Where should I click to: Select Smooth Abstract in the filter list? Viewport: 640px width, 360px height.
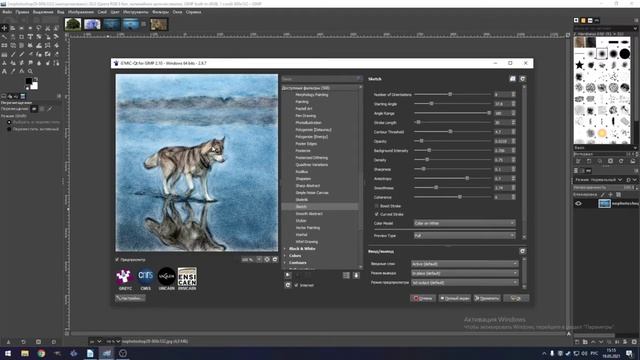click(309, 213)
